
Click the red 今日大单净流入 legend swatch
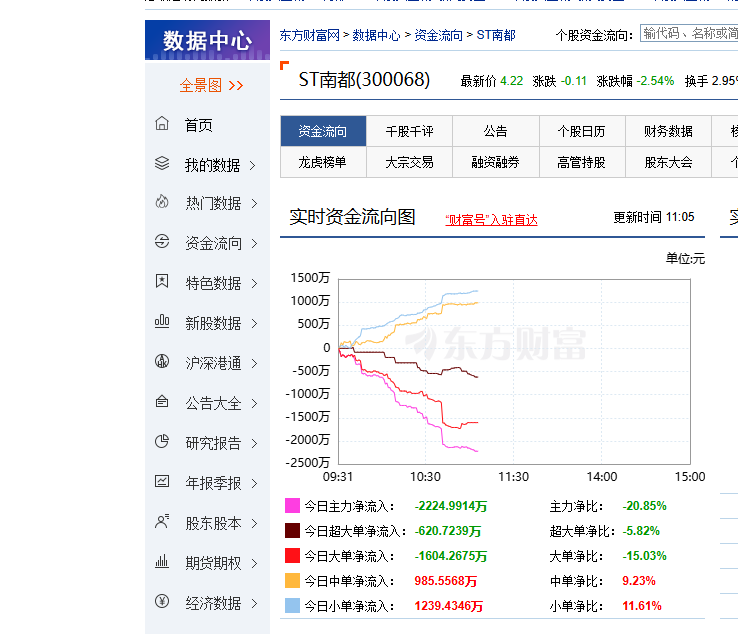[x=292, y=555]
